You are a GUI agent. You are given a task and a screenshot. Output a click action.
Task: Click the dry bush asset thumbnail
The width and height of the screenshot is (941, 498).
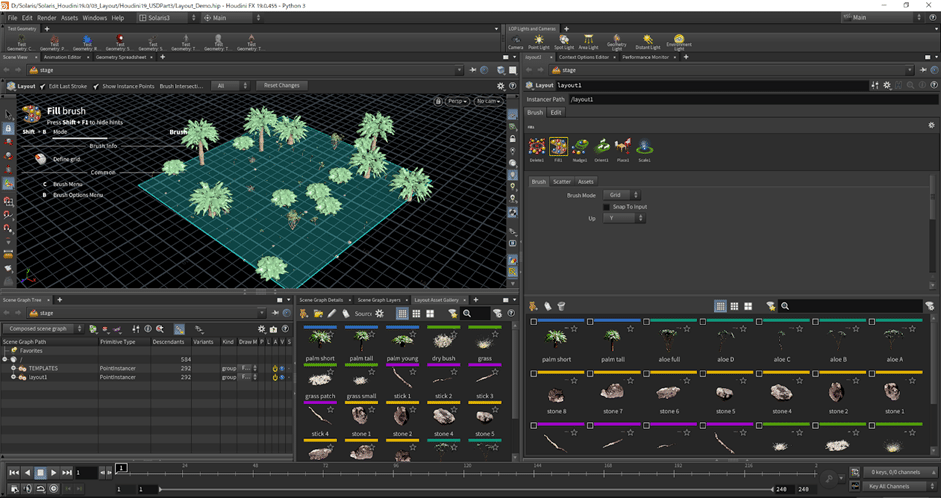point(444,341)
